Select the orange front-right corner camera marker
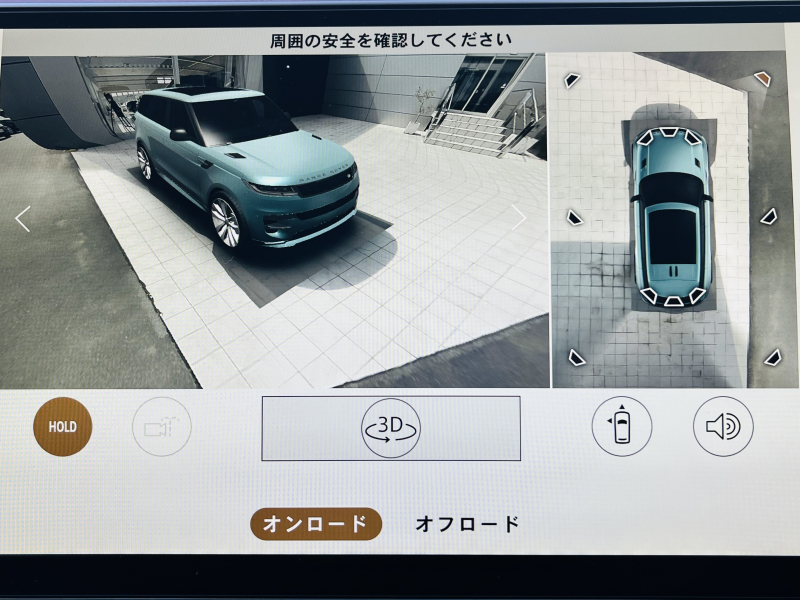Viewport: 800px width, 600px height. click(x=762, y=79)
